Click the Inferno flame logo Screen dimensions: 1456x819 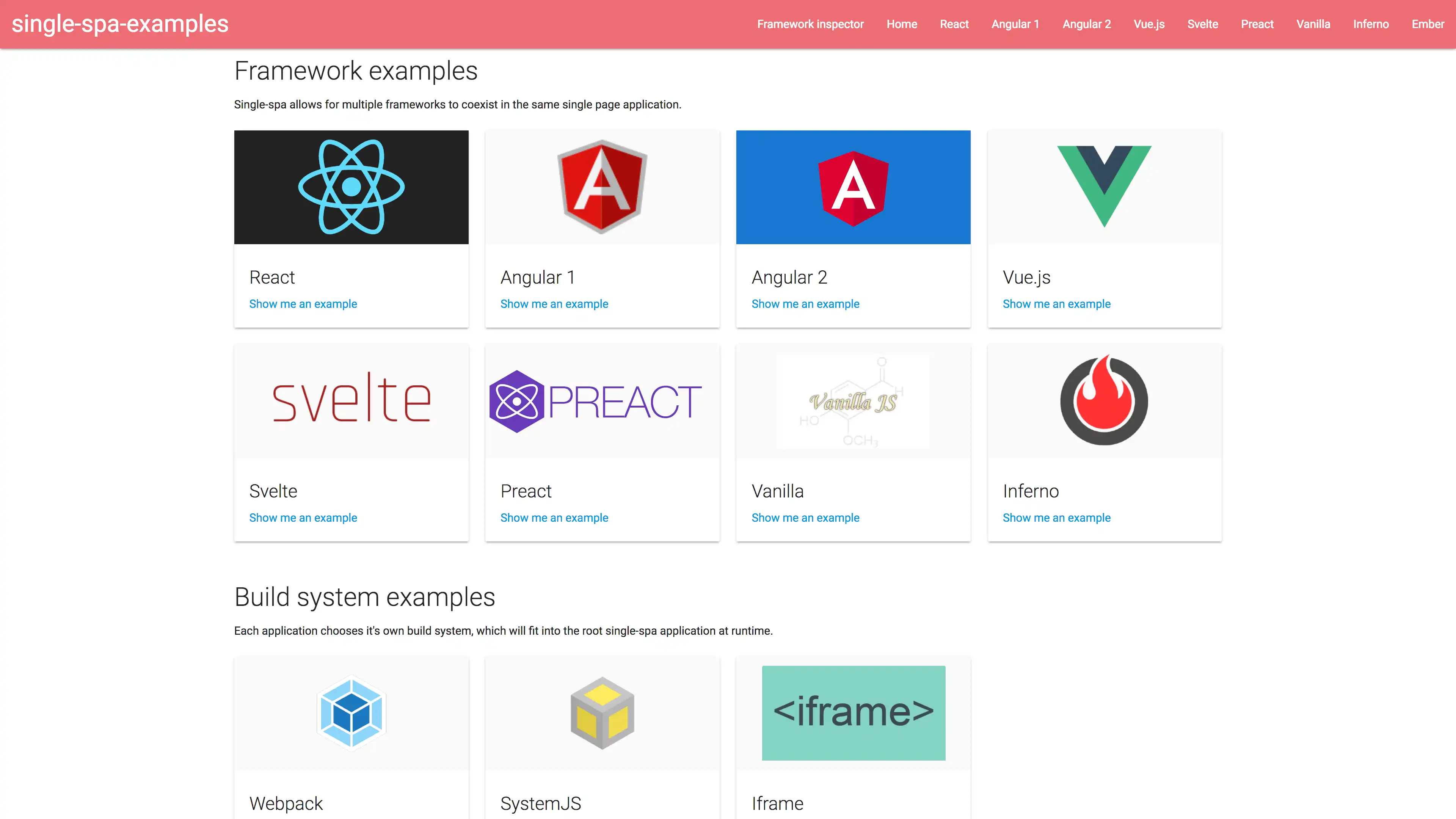pos(1104,400)
